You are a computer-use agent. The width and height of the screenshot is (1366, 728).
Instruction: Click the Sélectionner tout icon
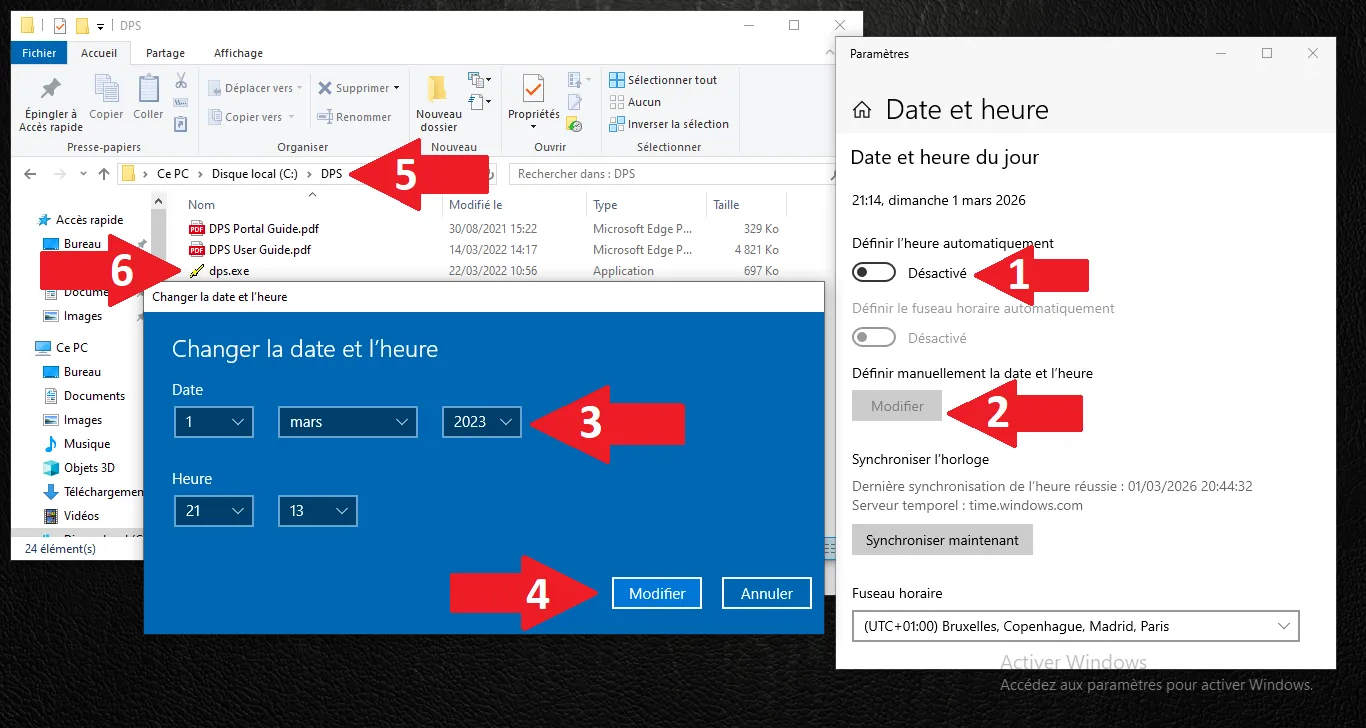[x=617, y=80]
